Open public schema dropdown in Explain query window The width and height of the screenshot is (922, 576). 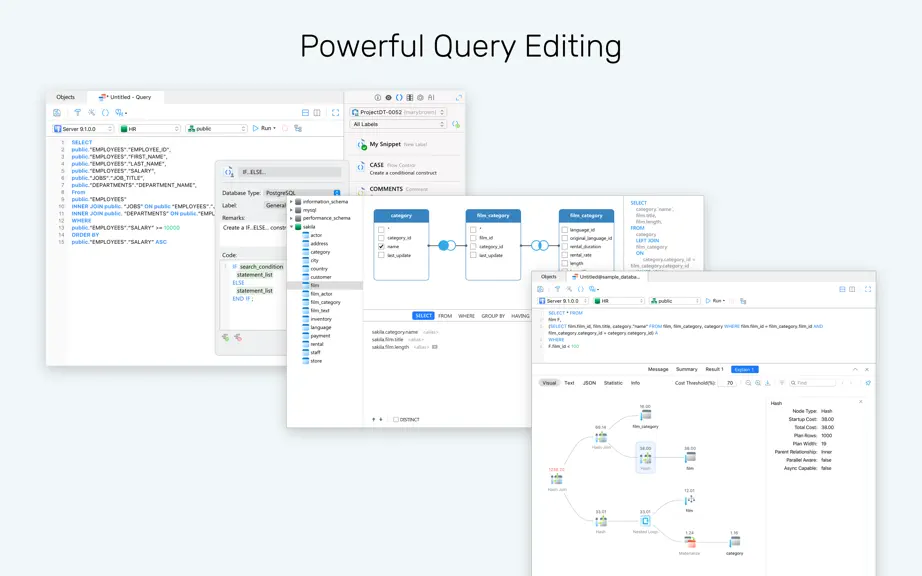674,301
